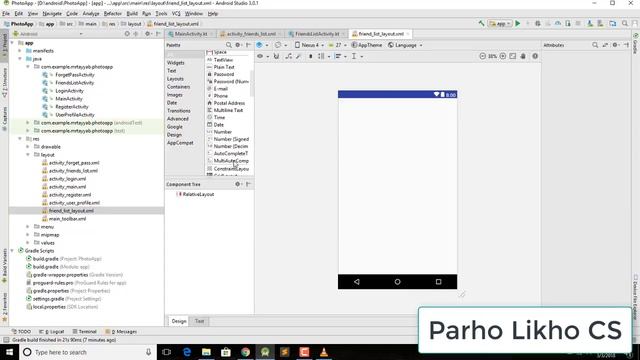The width and height of the screenshot is (640, 360).
Task: Open Palette settings gear icon
Action: coord(238,45)
